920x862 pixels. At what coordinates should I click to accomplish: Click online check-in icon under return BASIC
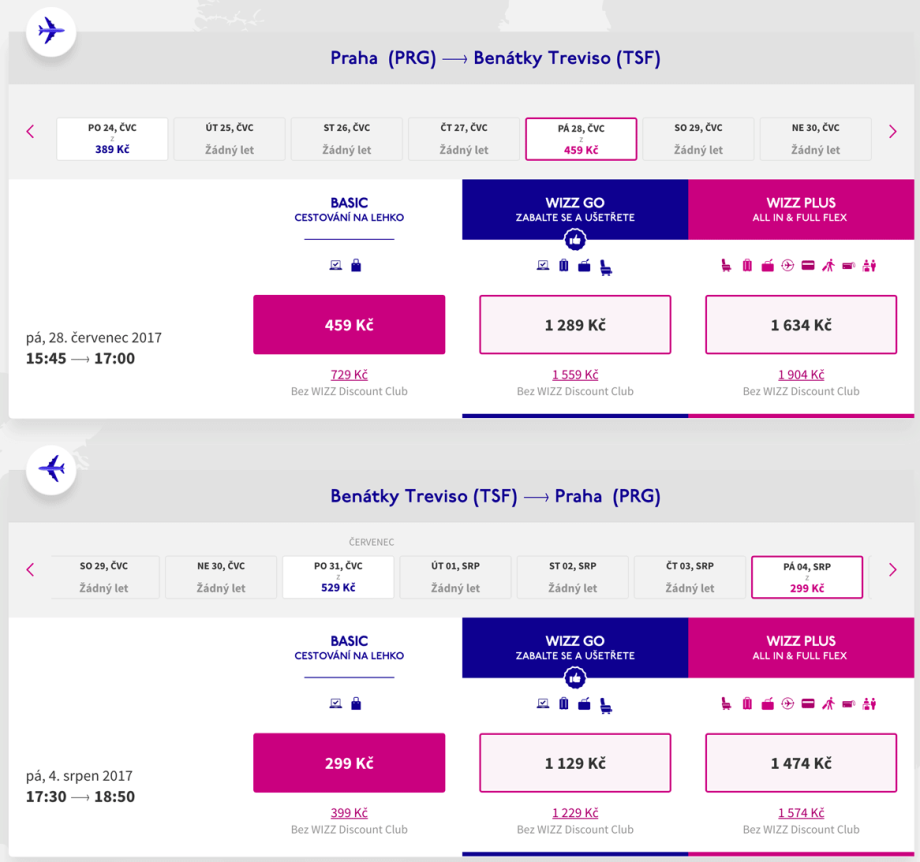tap(336, 703)
